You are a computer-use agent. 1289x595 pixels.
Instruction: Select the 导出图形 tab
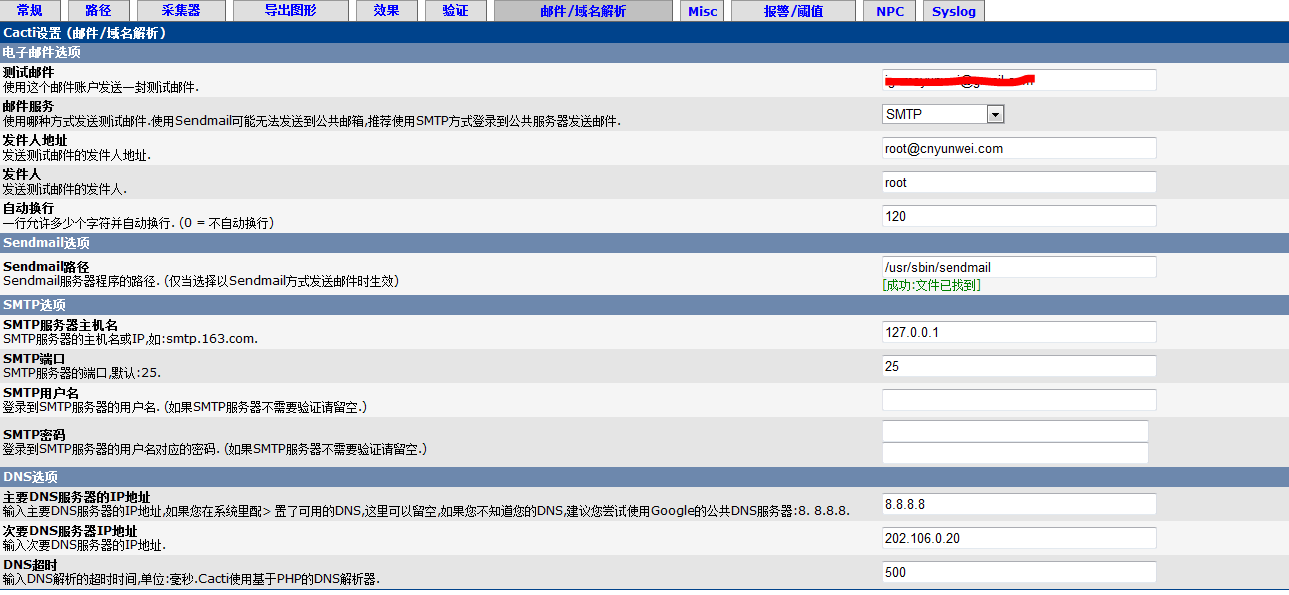[290, 11]
